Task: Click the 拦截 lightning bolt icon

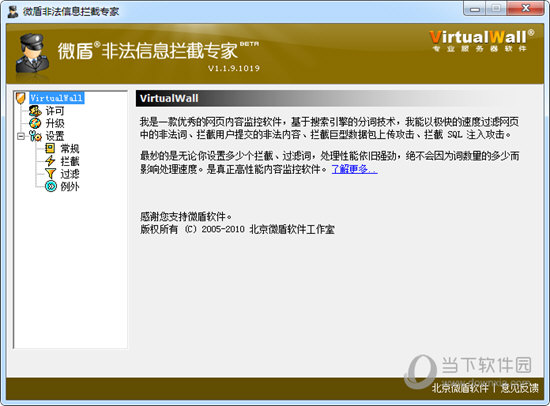Action: tap(50, 161)
